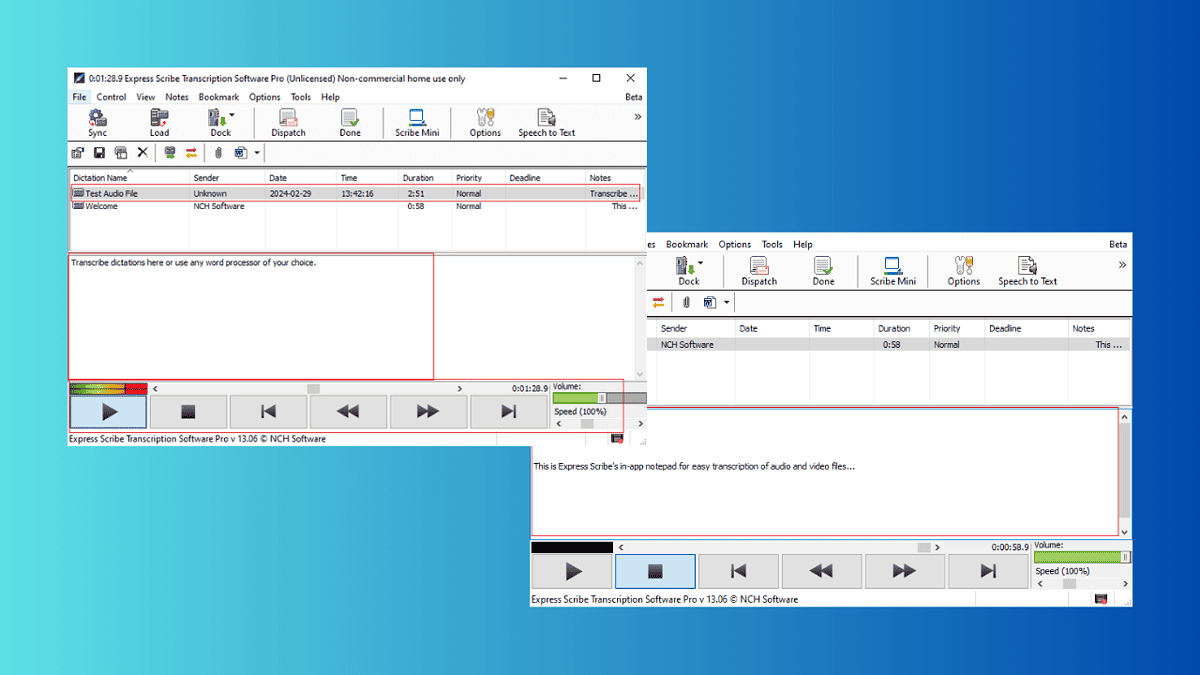Save notes using the floppy disk icon
The width and height of the screenshot is (1200, 675).
coord(99,152)
